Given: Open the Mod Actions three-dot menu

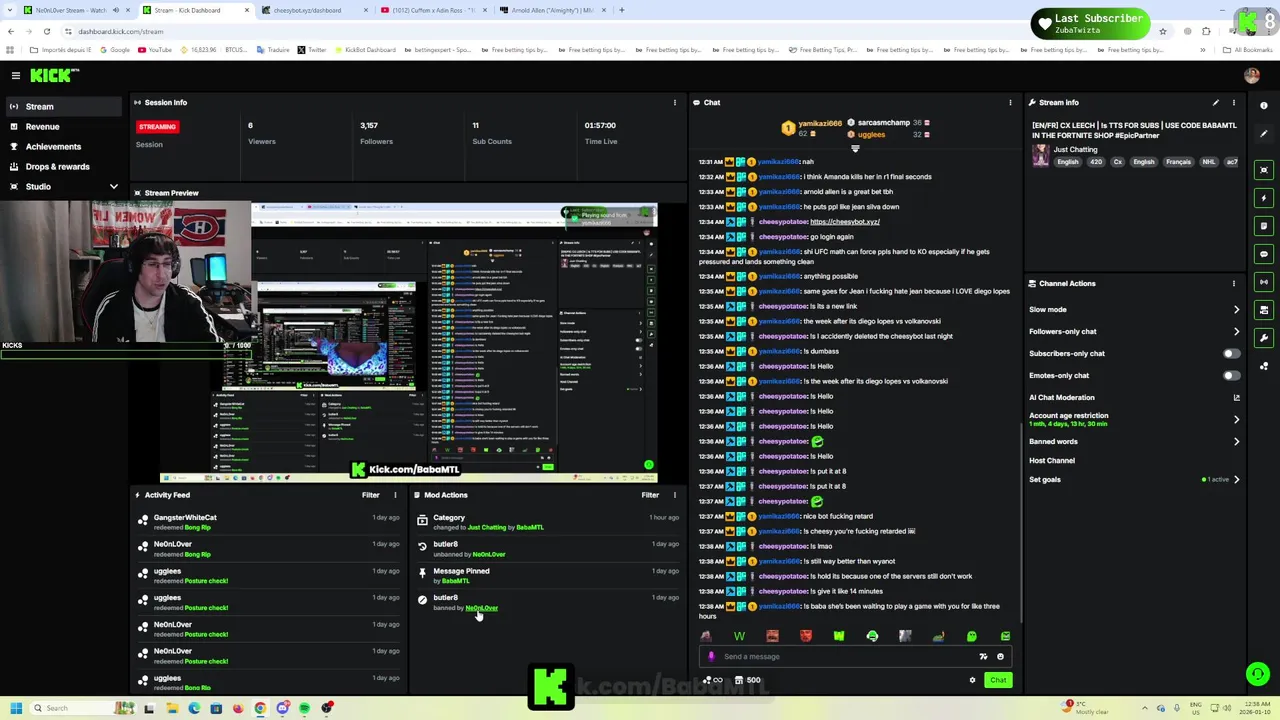Looking at the screenshot, I should point(674,495).
